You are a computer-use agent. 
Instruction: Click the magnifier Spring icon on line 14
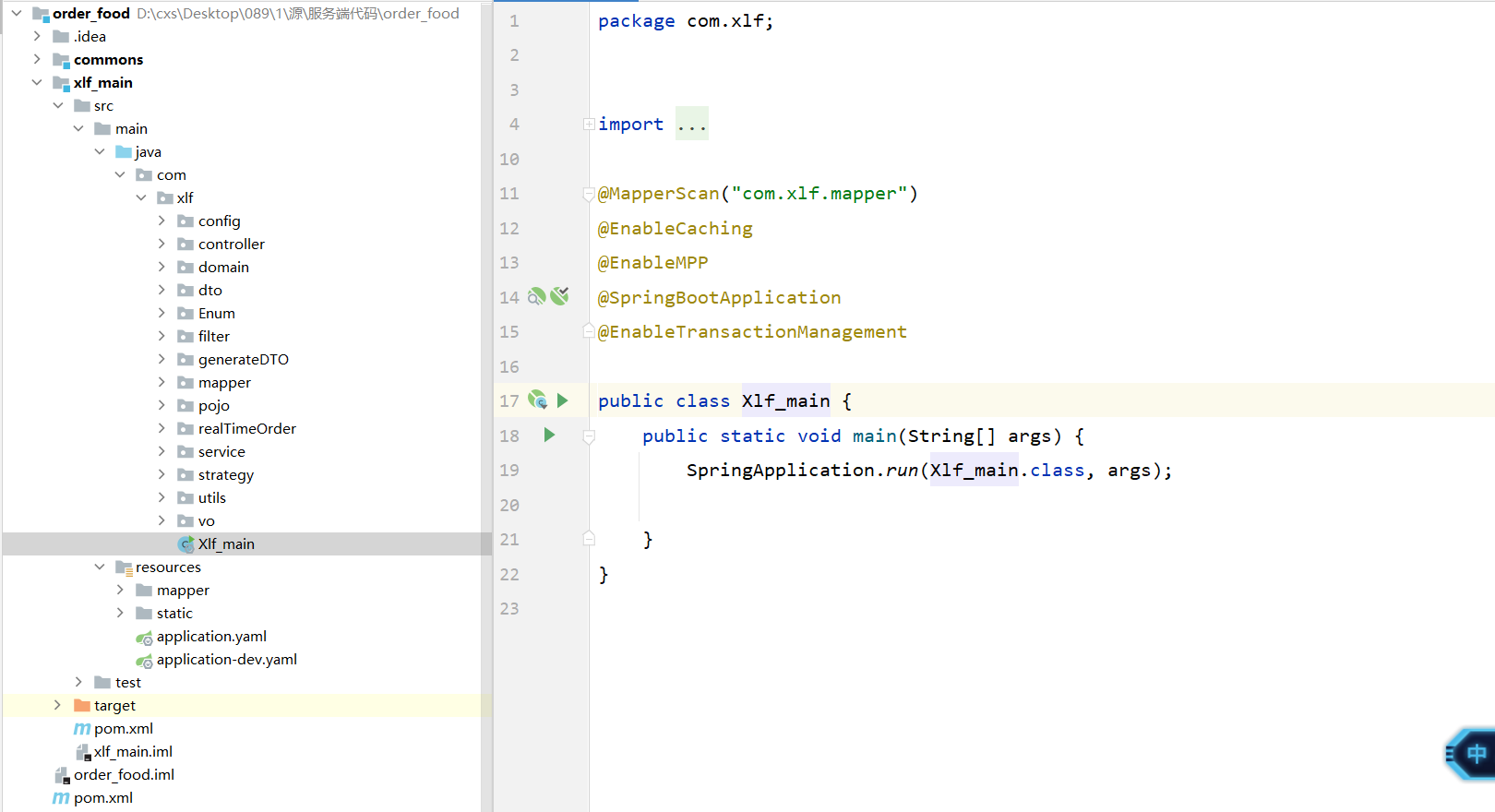[x=536, y=296]
